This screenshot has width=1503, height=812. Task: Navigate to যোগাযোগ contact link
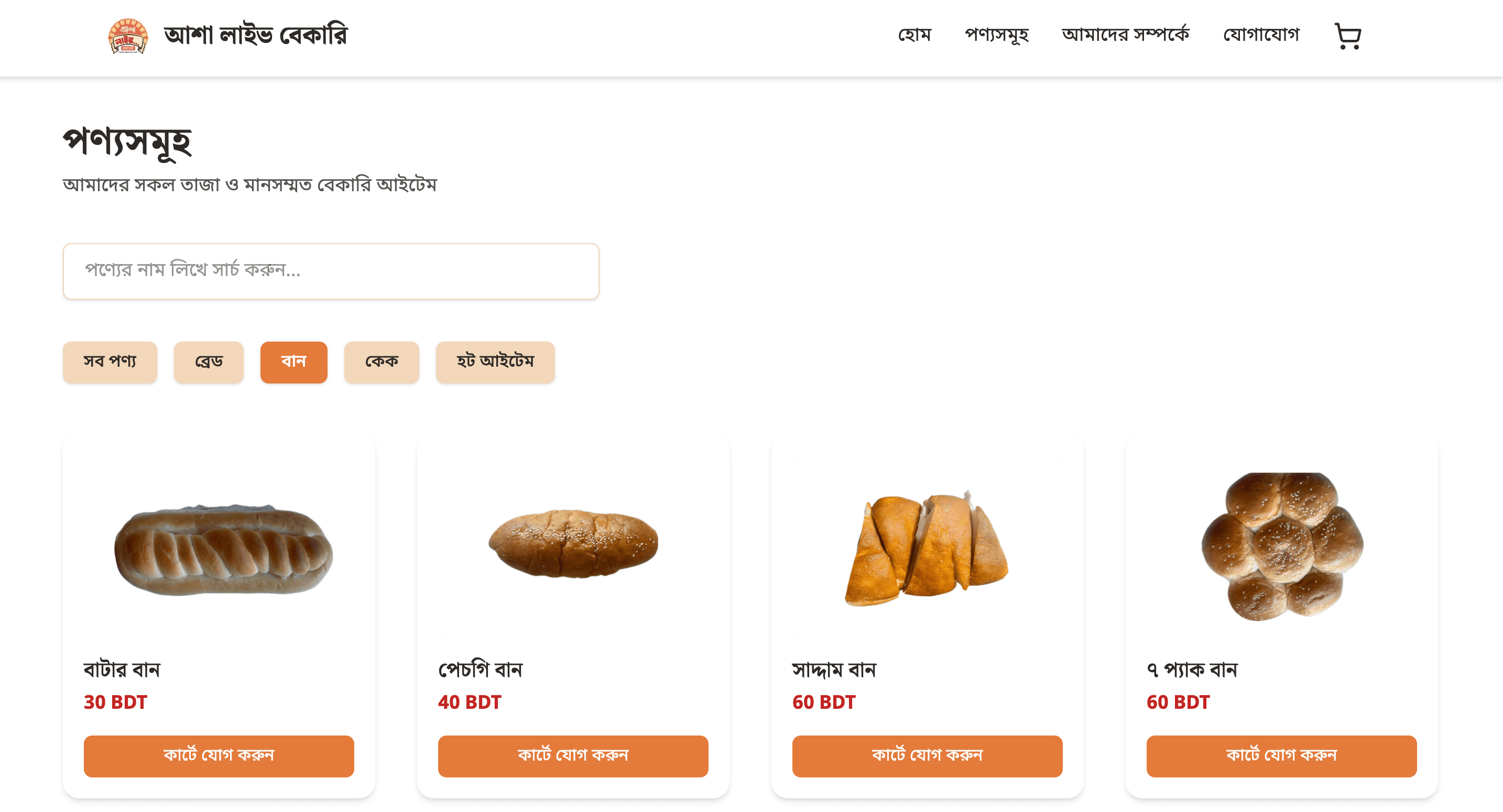pos(1261,35)
